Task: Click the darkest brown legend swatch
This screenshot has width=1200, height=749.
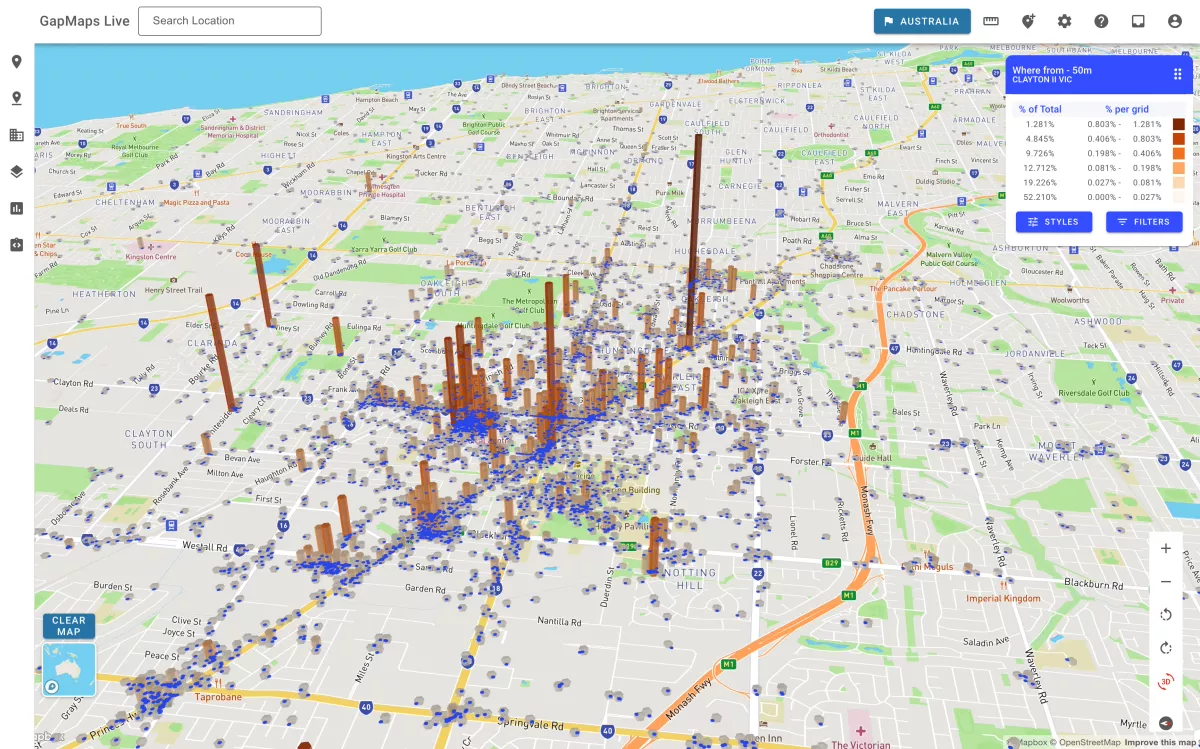Action: tap(1178, 124)
